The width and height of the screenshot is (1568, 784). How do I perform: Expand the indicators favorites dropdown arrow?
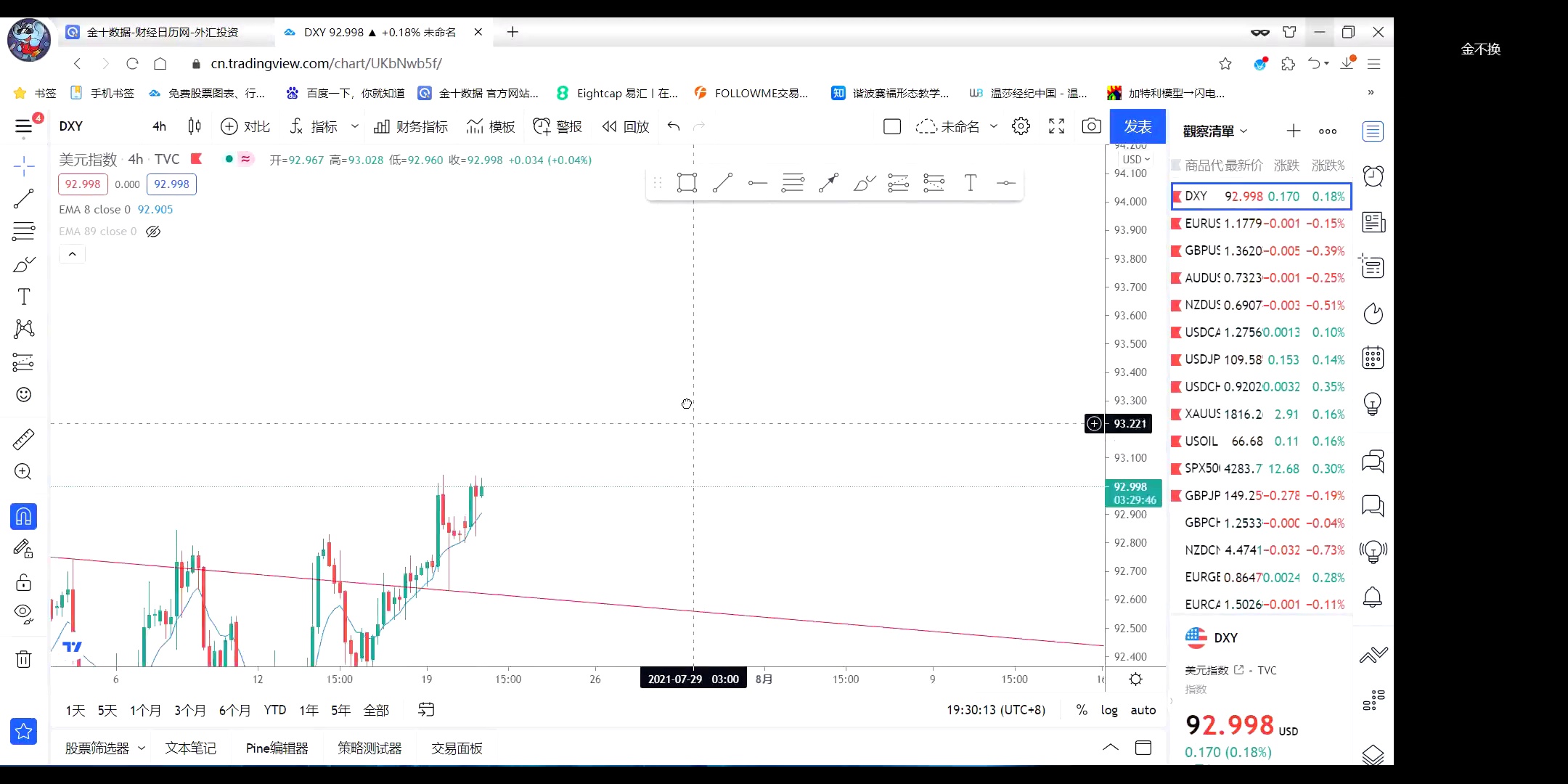point(354,126)
